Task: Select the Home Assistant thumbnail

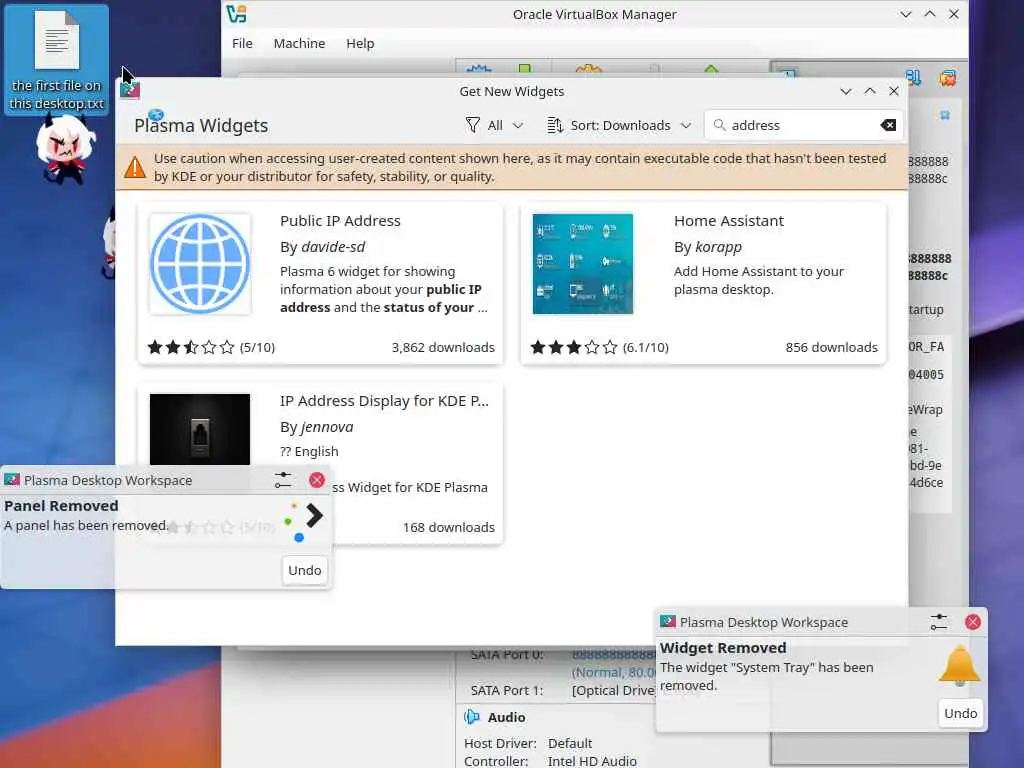Action: [583, 264]
